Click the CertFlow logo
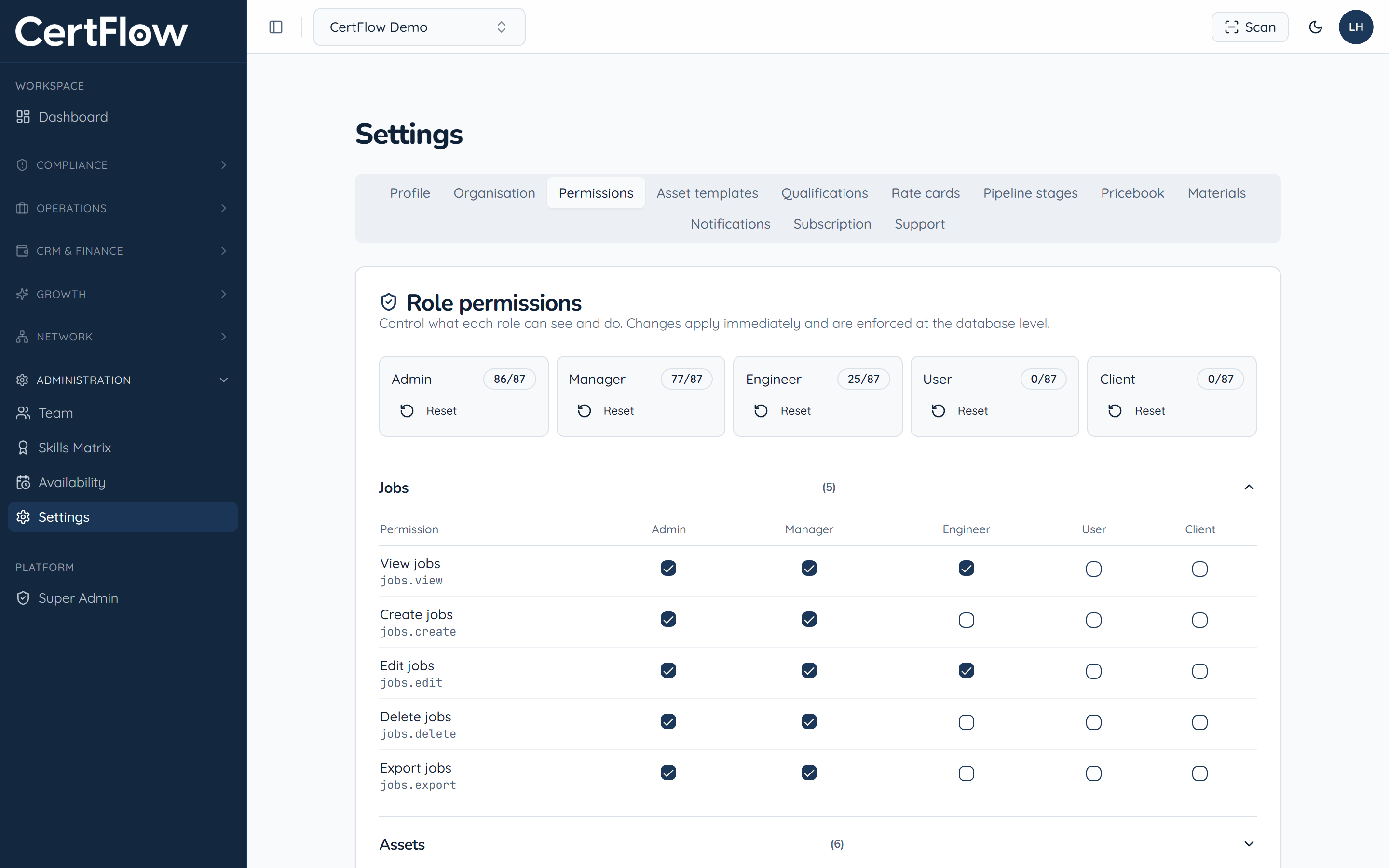Image resolution: width=1389 pixels, height=868 pixels. point(101,31)
